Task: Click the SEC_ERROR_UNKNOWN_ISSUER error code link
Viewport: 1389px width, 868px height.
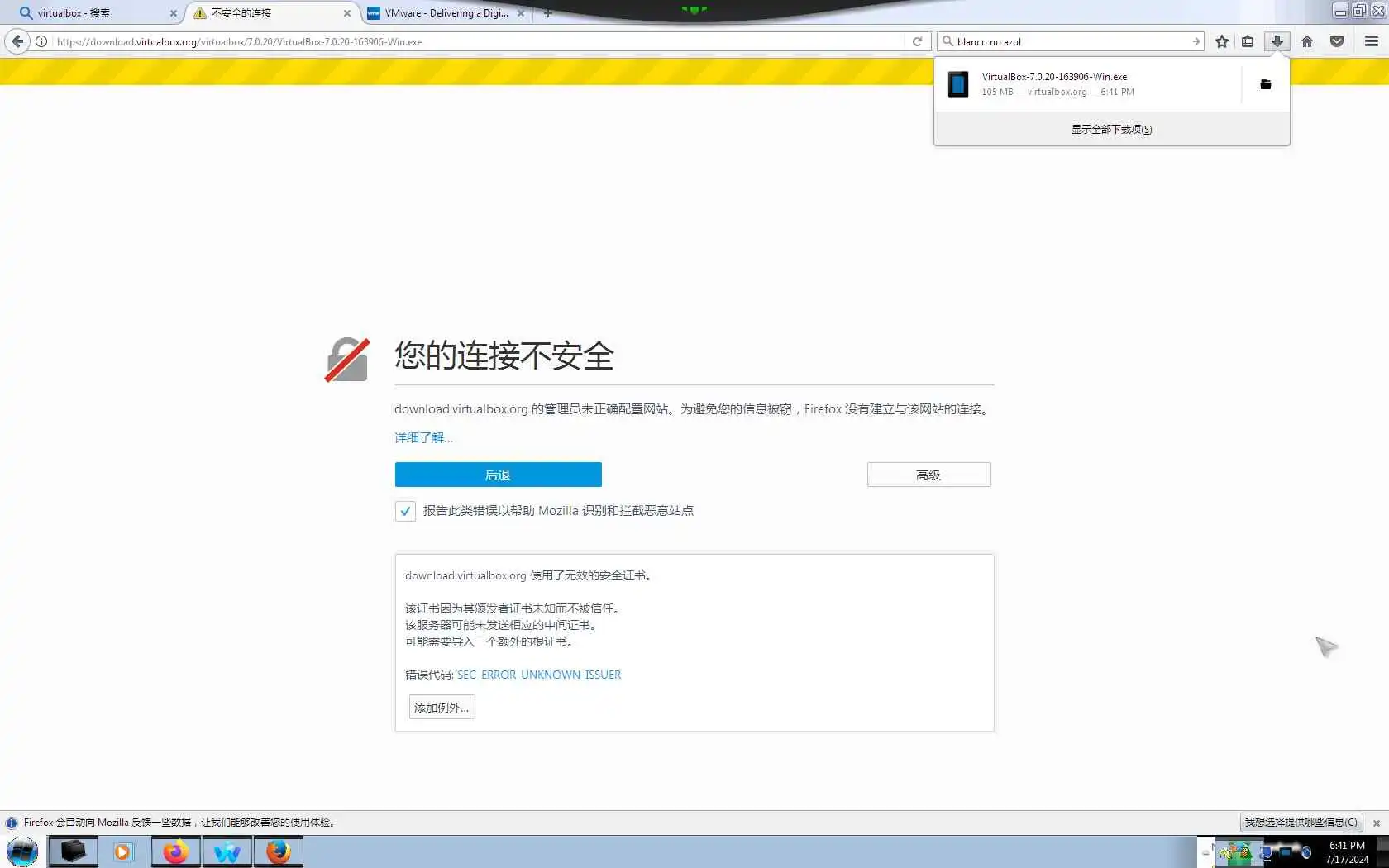Action: [x=539, y=675]
